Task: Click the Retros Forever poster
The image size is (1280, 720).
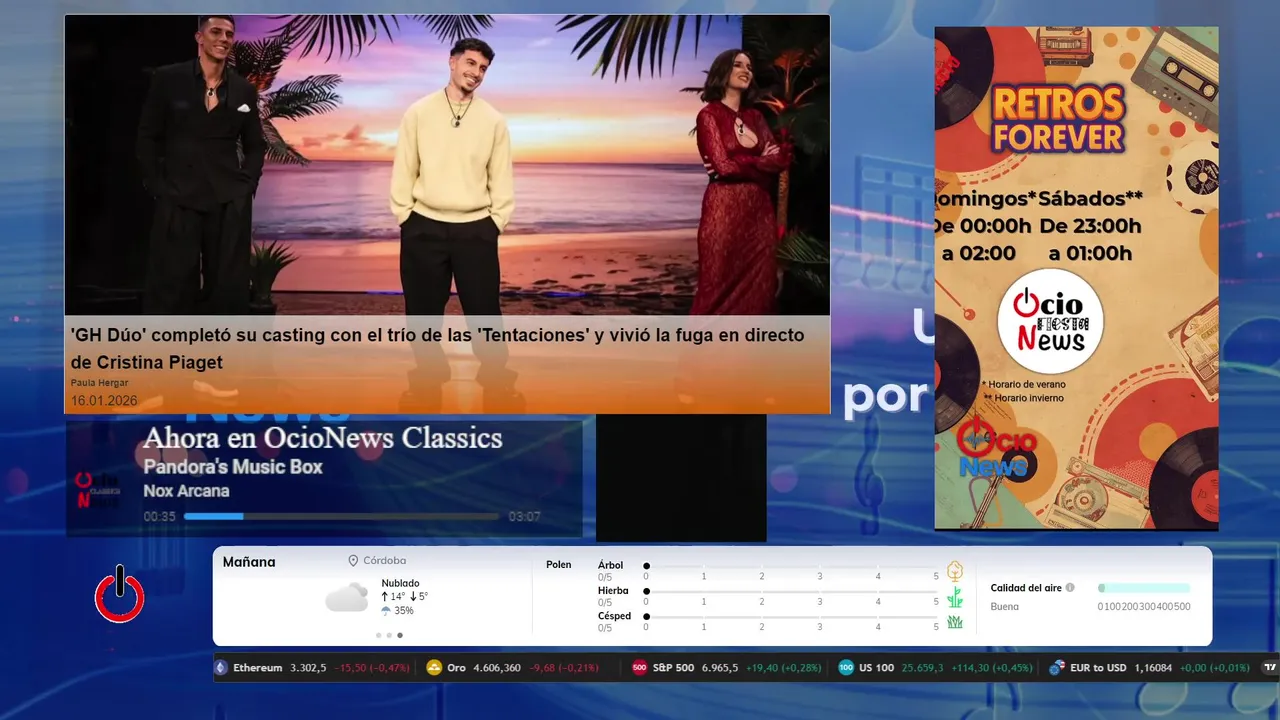Action: (x=1076, y=277)
